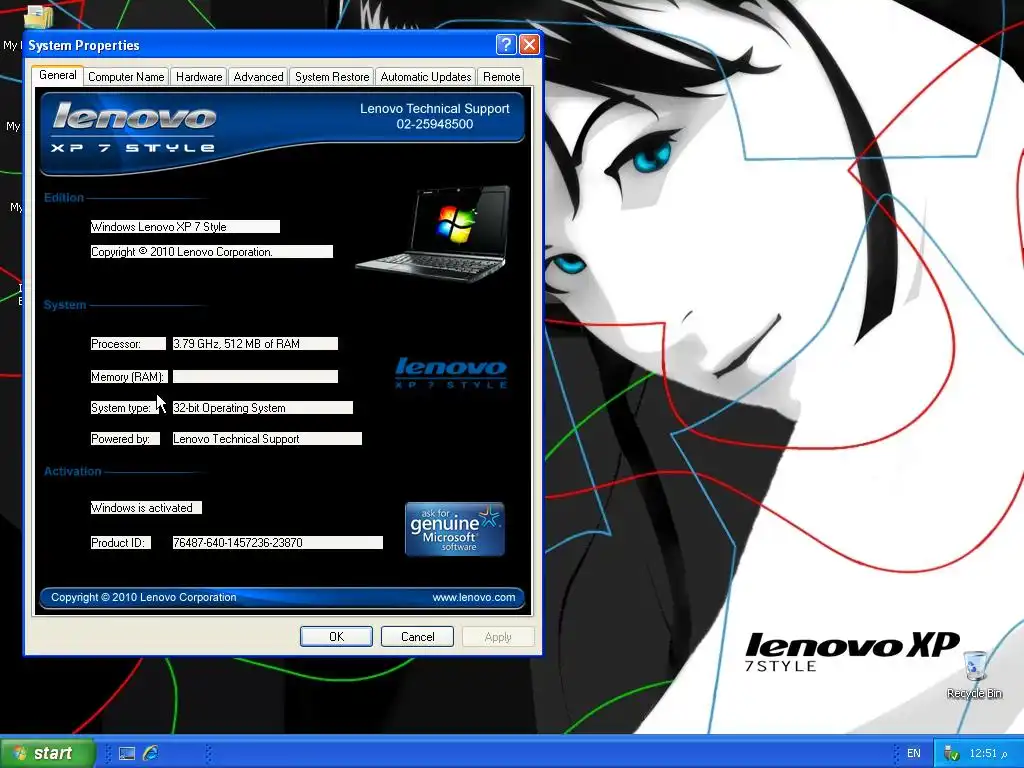Launch Internet Explorer from quick launch
The height and width of the screenshot is (768, 1024).
(150, 753)
